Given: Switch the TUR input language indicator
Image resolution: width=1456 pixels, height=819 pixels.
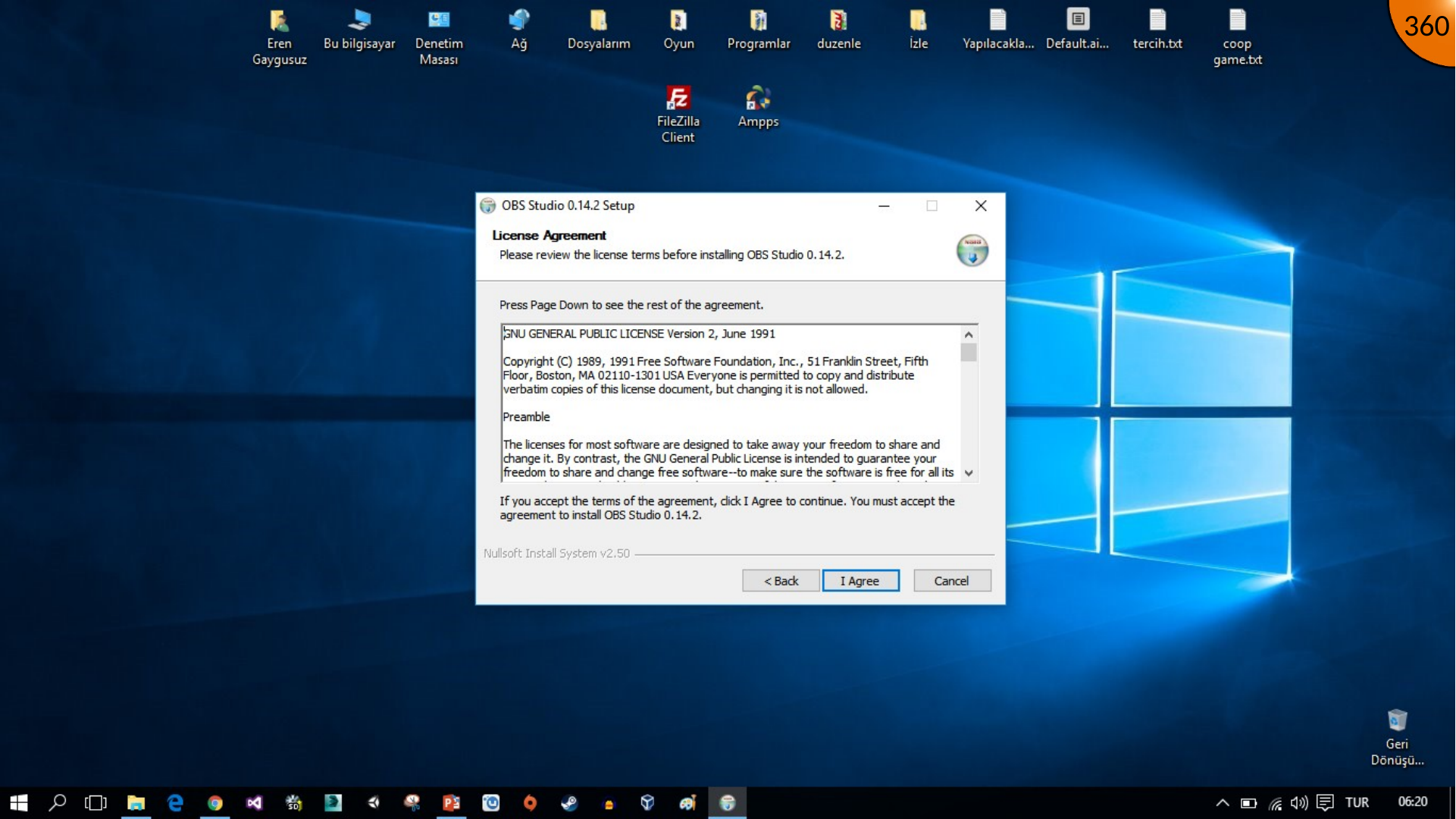Looking at the screenshot, I should pyautogui.click(x=1357, y=802).
